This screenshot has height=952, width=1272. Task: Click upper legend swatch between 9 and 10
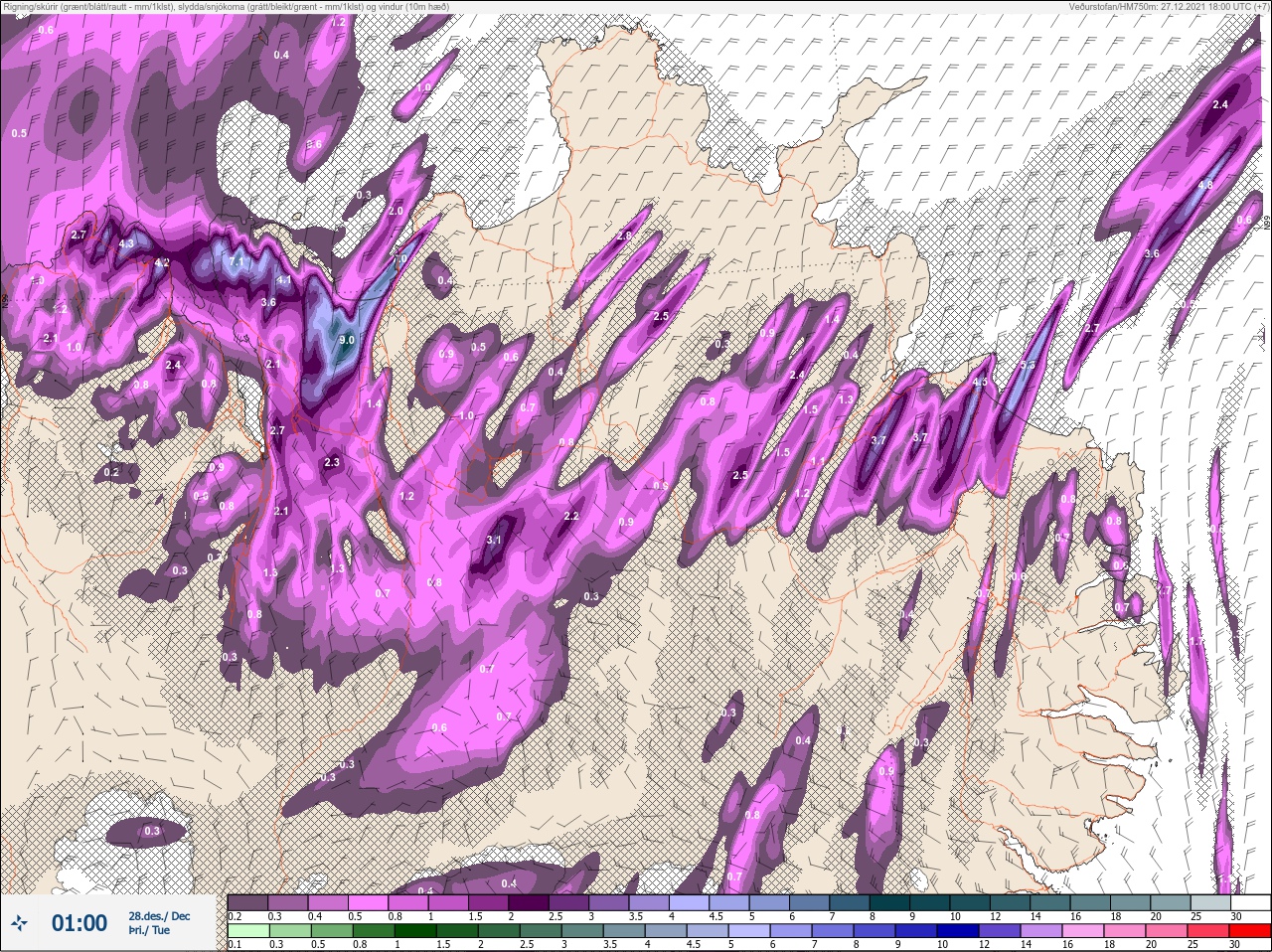click(x=929, y=902)
